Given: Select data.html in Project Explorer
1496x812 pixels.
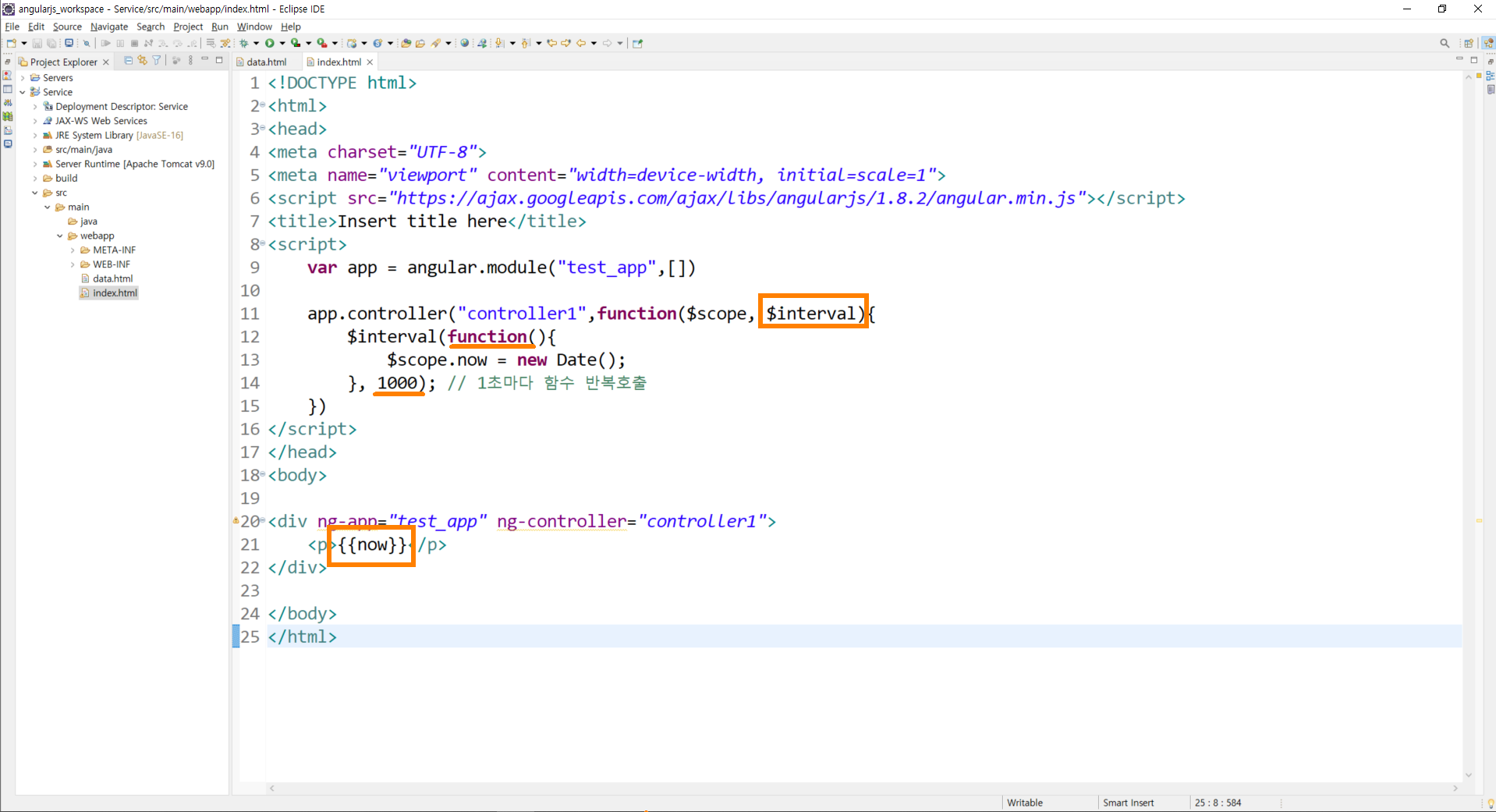Looking at the screenshot, I should click(107, 279).
